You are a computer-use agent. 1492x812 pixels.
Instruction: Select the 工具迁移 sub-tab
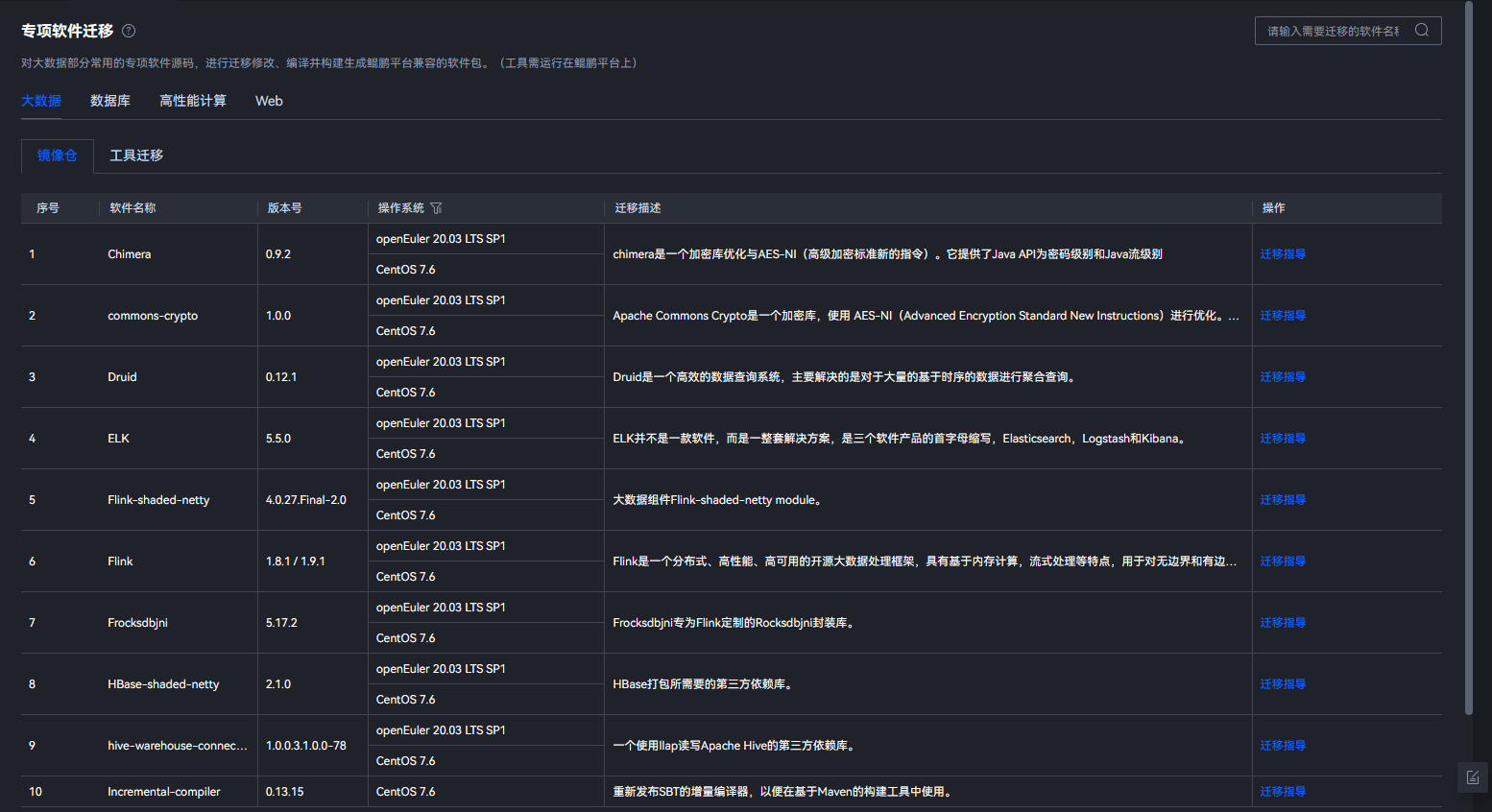tap(136, 155)
